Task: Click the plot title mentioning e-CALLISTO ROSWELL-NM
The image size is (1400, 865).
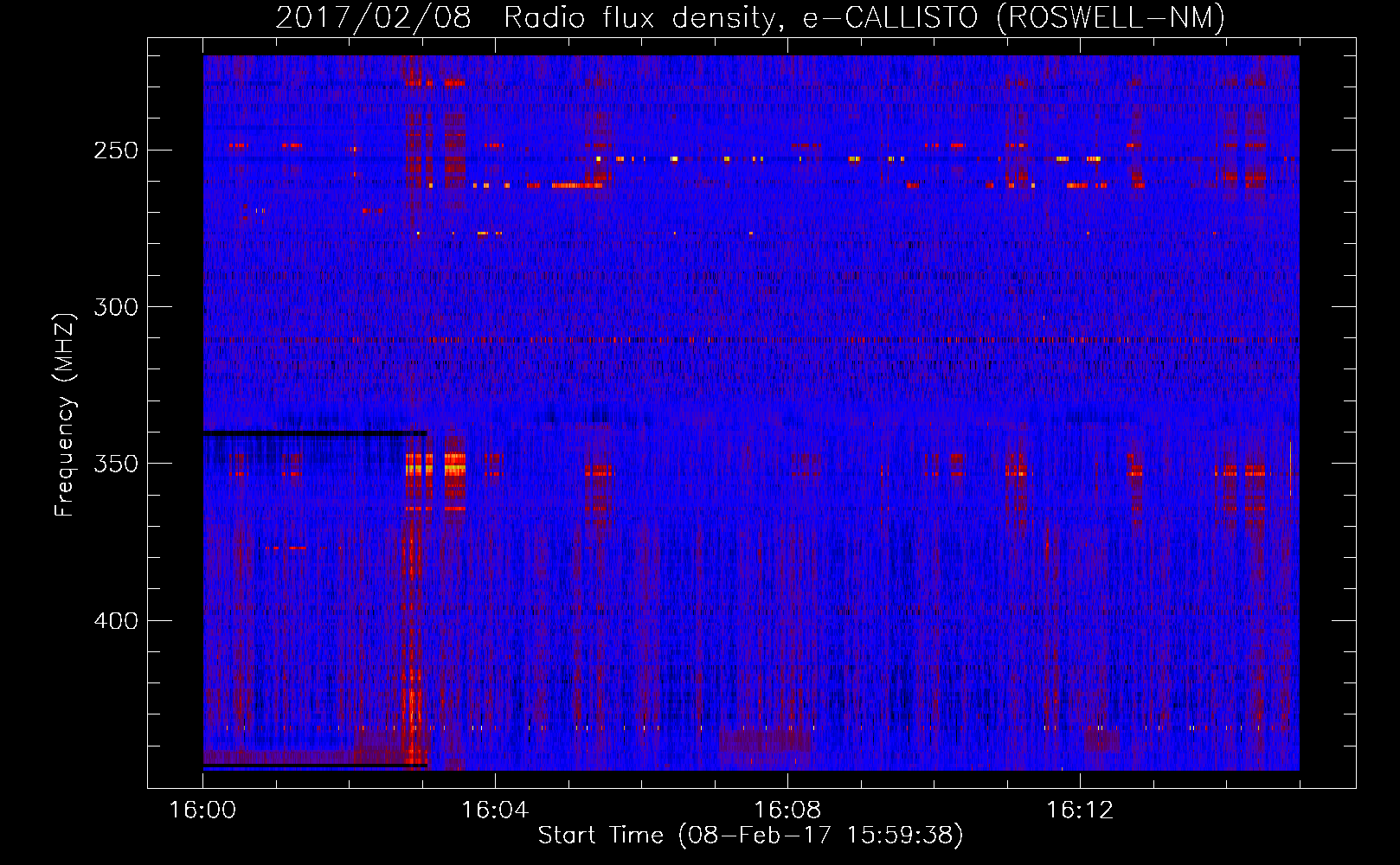Action: 750,18
